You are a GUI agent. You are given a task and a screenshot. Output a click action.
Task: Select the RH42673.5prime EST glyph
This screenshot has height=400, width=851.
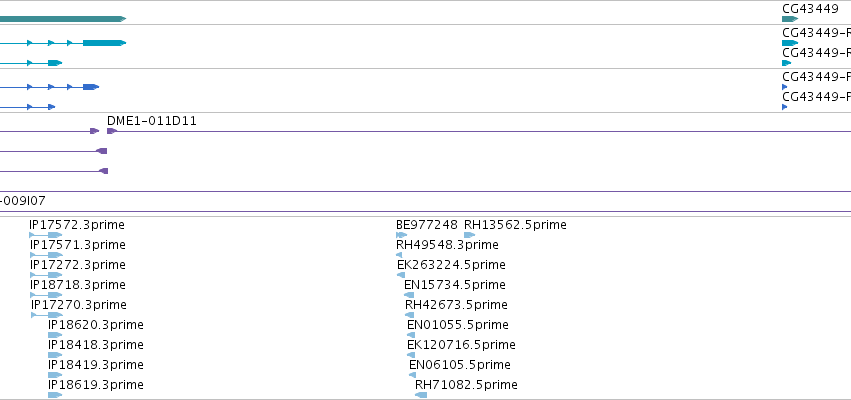click(409, 315)
